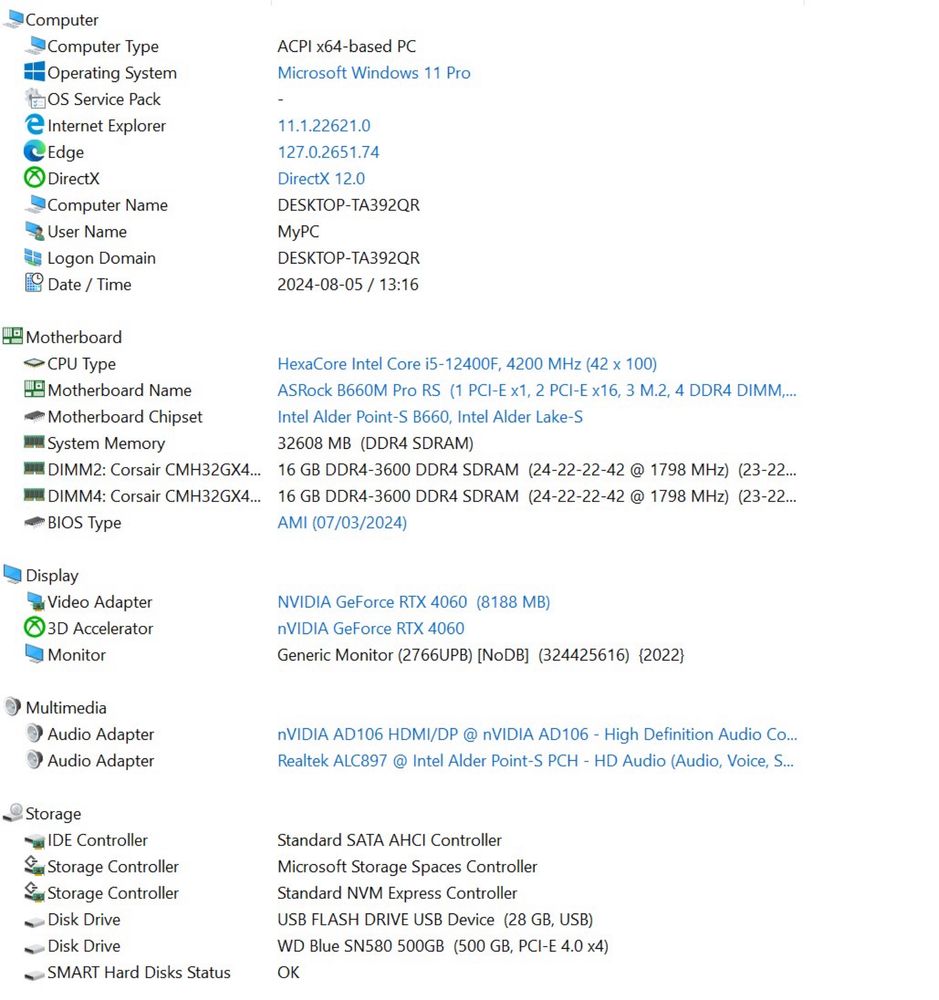The height and width of the screenshot is (1000, 939).
Task: Click the Internet Explorer icon
Action: [34, 125]
